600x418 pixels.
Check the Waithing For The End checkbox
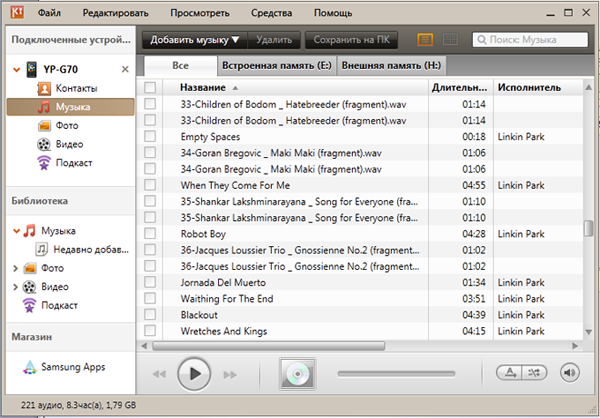(150, 298)
